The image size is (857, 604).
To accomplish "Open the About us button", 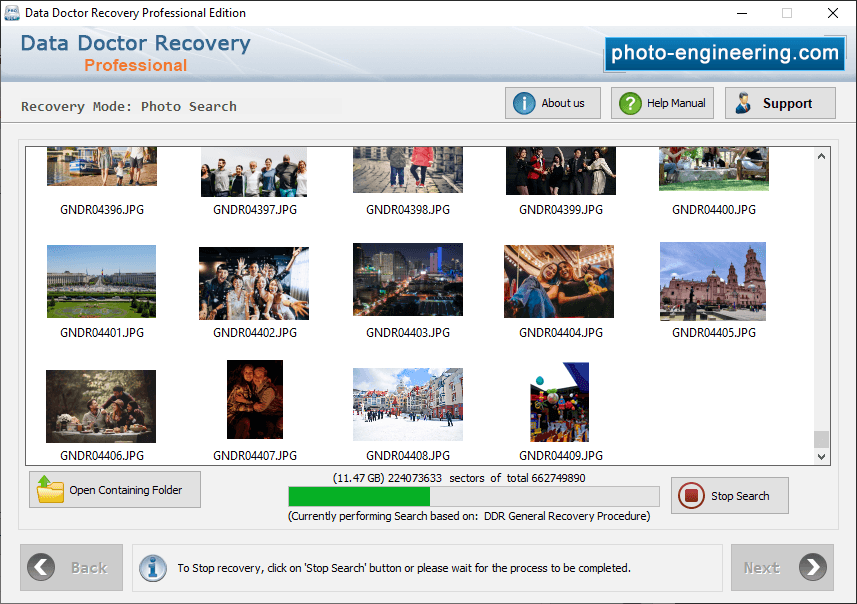I will click(553, 103).
